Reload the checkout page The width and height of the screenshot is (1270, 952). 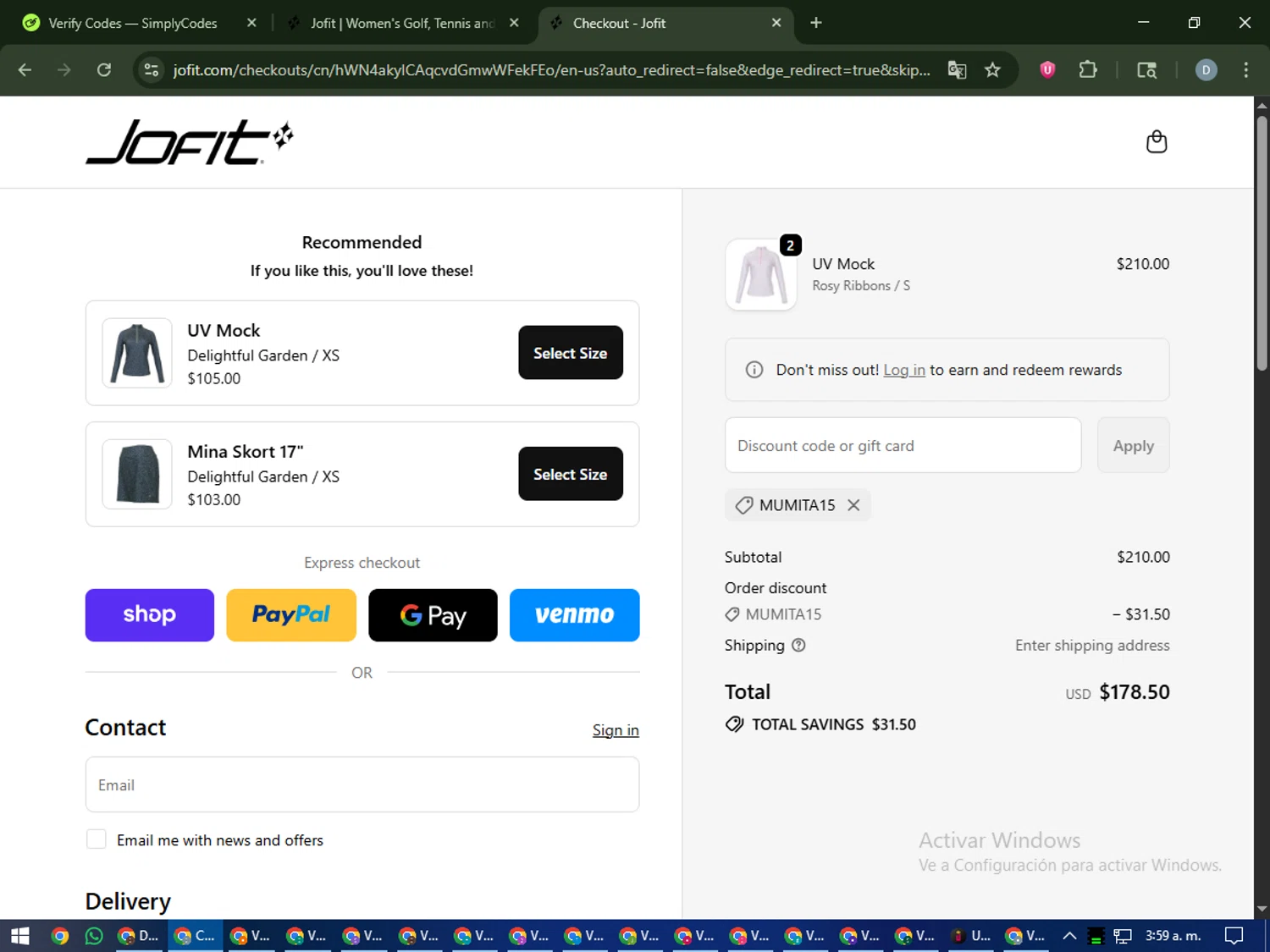coord(104,70)
